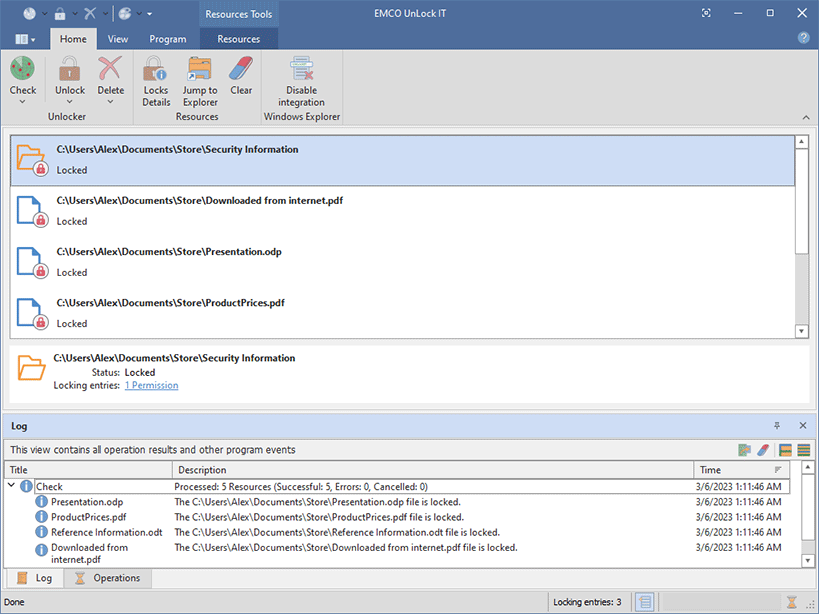819x614 pixels.
Task: Click the resource list vertical scrollbar
Action: click(x=801, y=200)
